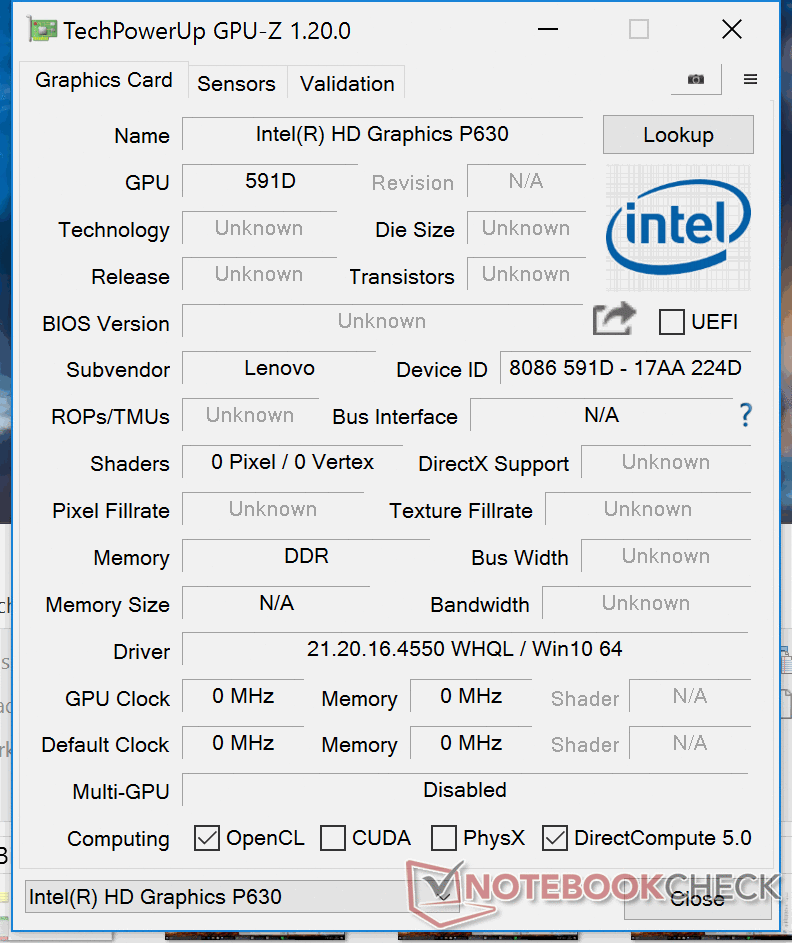Image resolution: width=792 pixels, height=943 pixels.
Task: Click the BIOS share export icon
Action: (614, 320)
